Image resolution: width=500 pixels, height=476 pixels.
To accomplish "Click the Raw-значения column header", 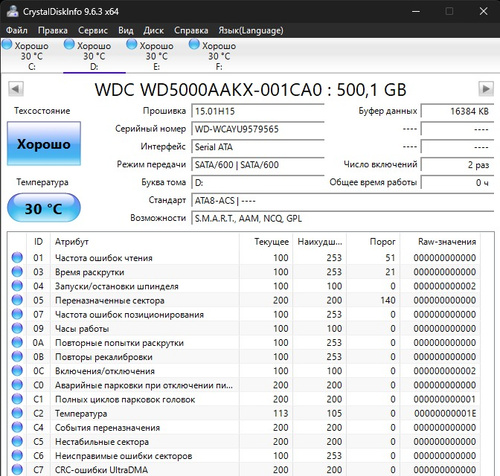I will point(440,241).
